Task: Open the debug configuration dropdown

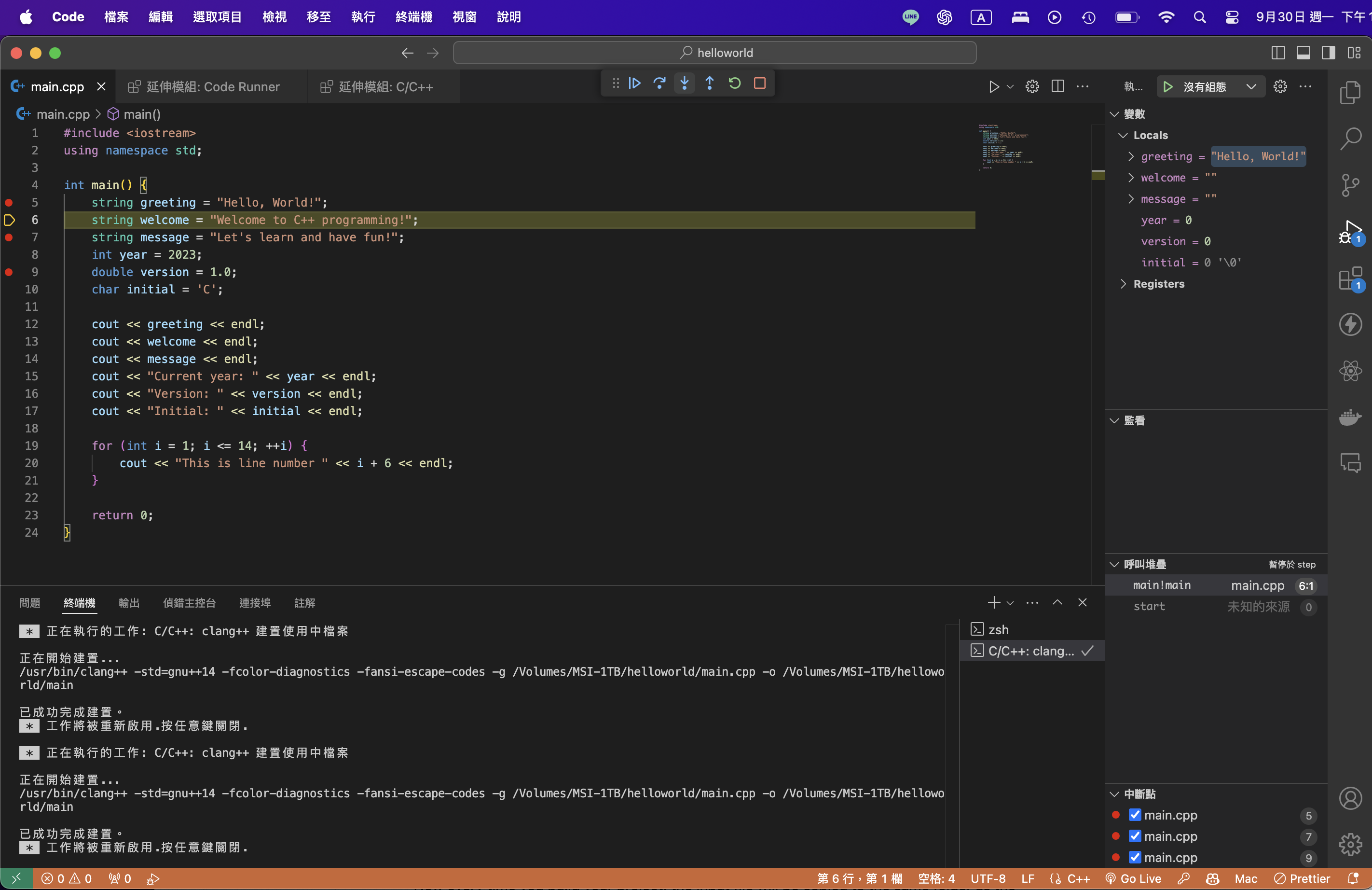Action: 1210,87
